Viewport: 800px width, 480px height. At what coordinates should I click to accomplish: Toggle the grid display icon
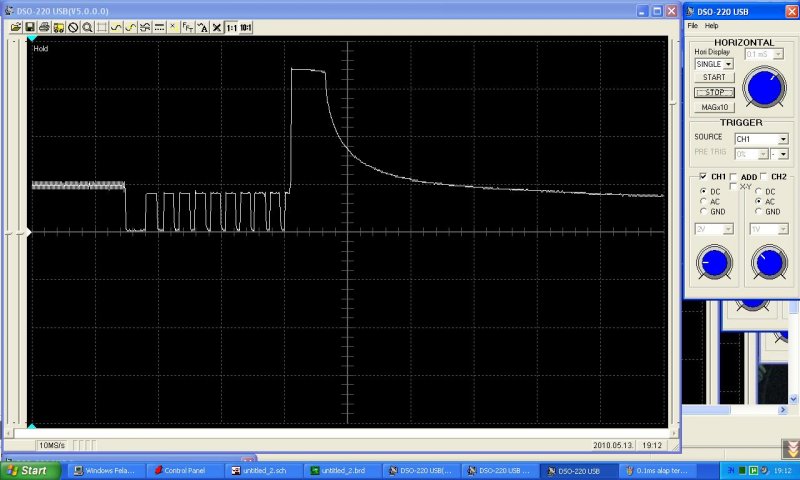click(102, 28)
